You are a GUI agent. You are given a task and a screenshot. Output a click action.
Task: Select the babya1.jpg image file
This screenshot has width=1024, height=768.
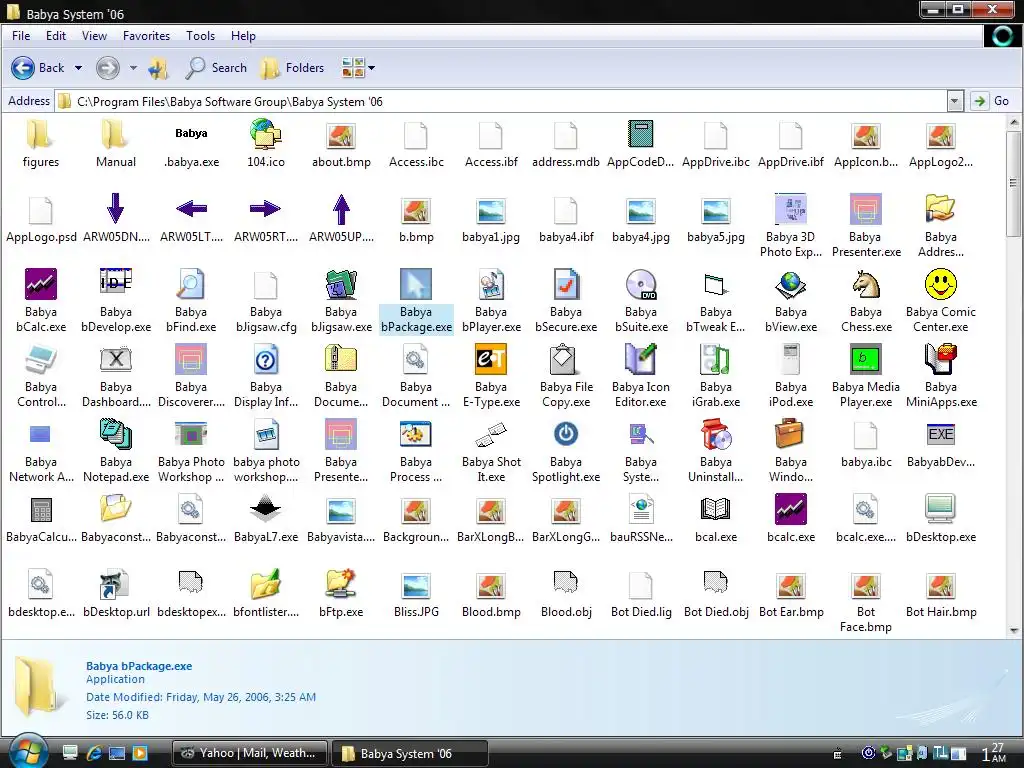(491, 210)
